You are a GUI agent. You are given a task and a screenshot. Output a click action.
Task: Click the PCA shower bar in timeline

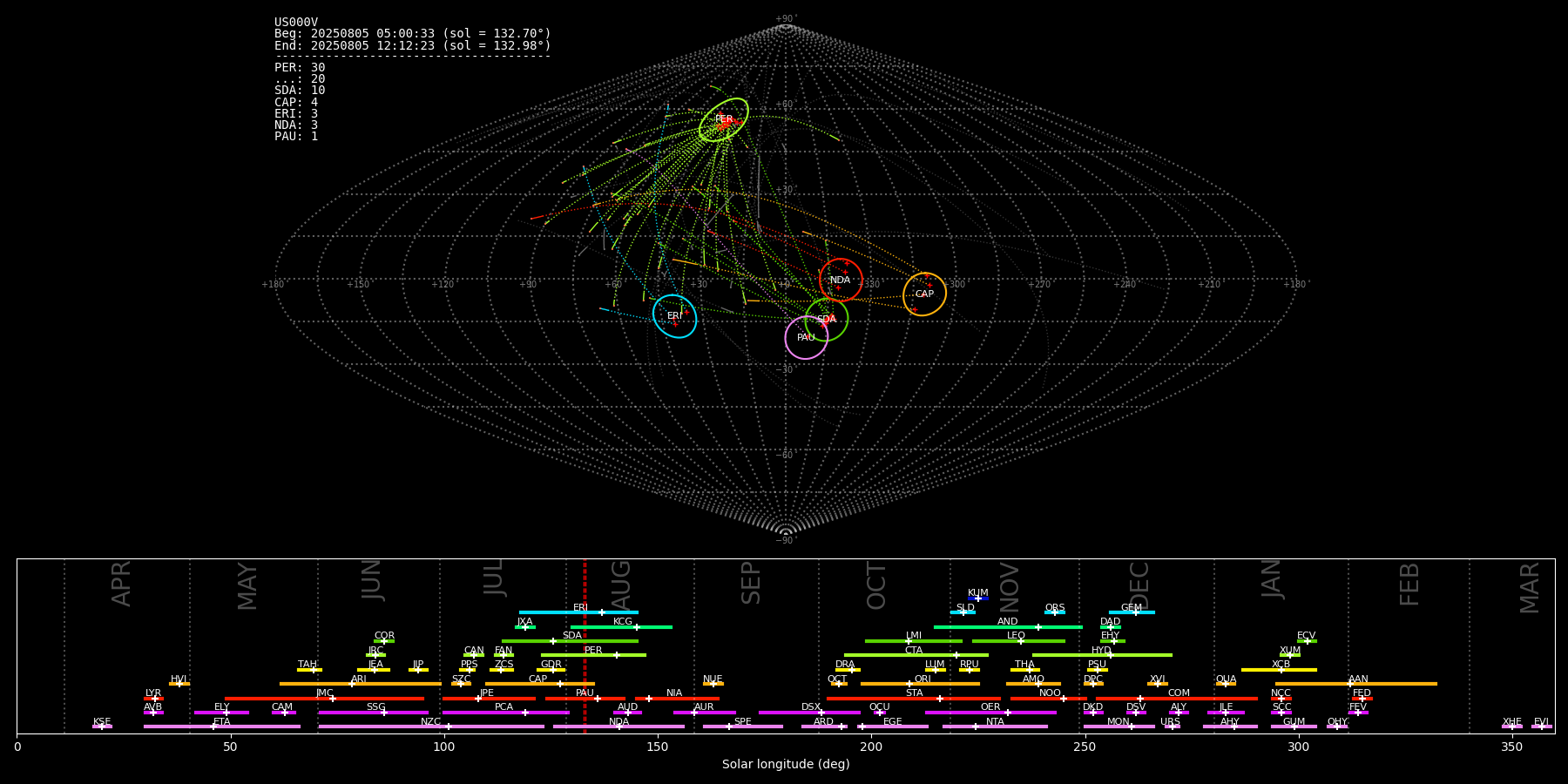(x=505, y=713)
